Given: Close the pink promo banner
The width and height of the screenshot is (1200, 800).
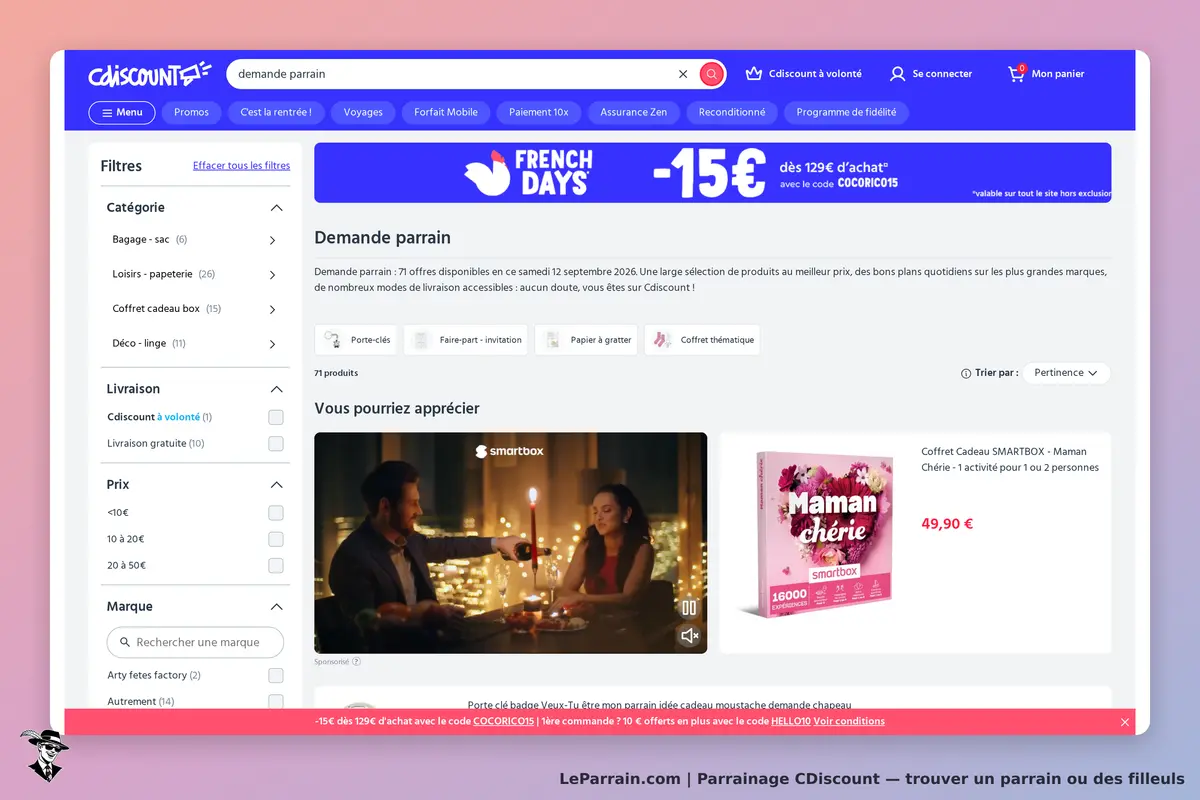Looking at the screenshot, I should (x=1125, y=722).
